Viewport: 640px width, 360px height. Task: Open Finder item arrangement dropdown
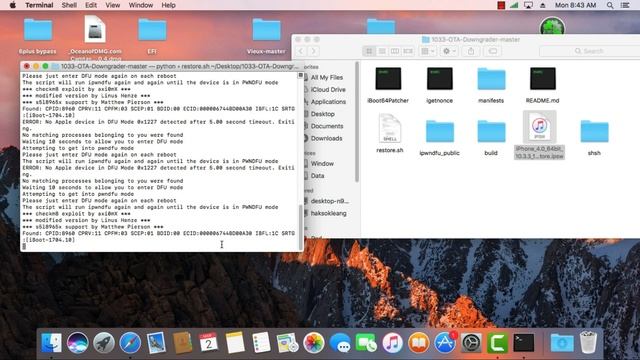coord(427,51)
